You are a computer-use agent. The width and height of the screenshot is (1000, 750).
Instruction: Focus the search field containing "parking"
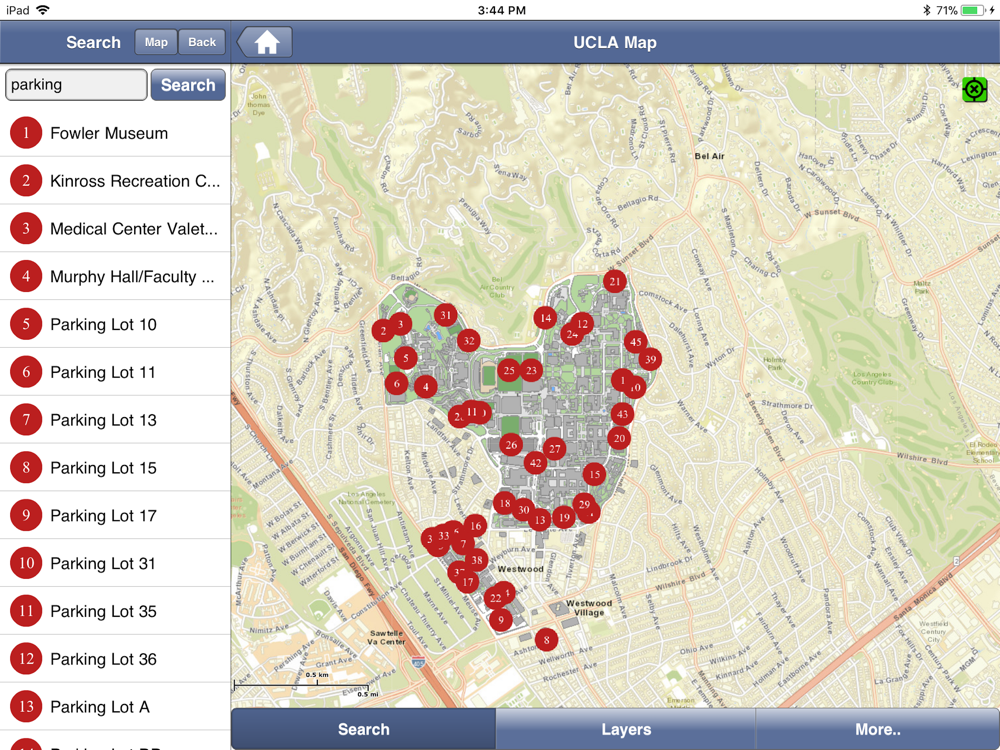76,85
